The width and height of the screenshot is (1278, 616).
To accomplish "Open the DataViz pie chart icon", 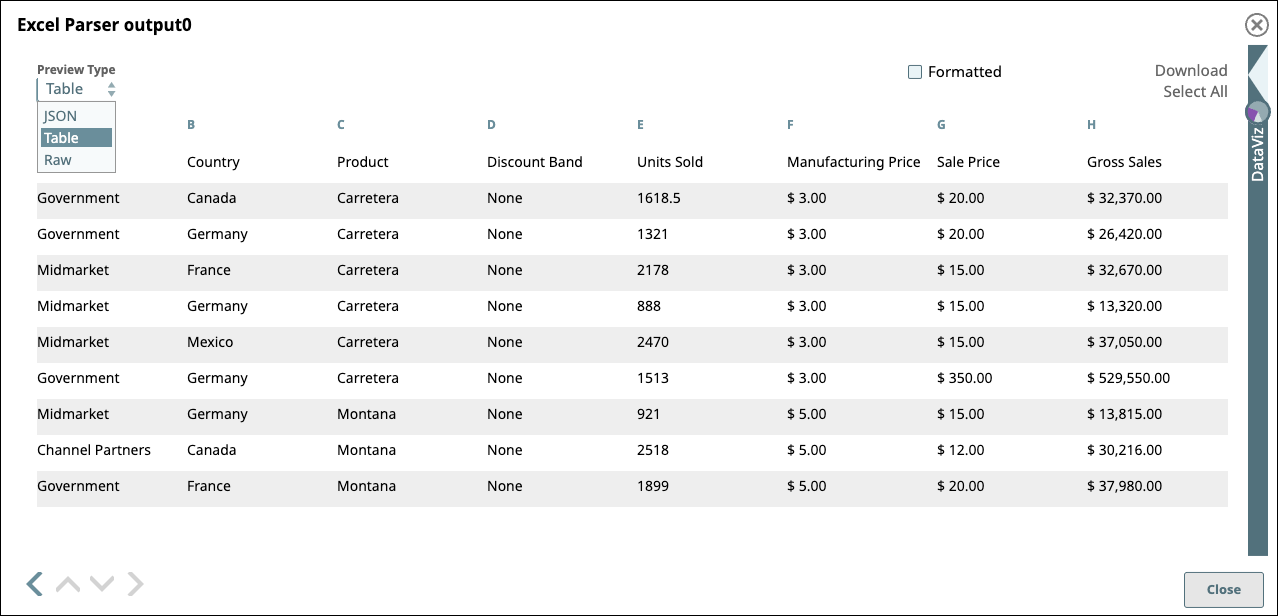I will tap(1257, 112).
